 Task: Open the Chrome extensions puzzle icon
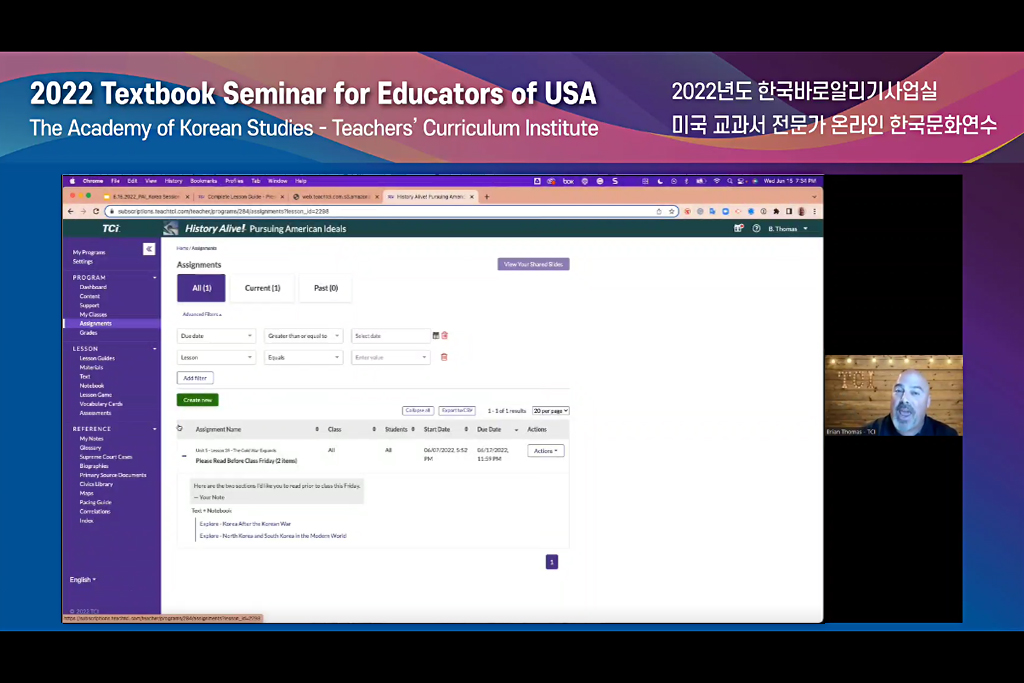776,211
